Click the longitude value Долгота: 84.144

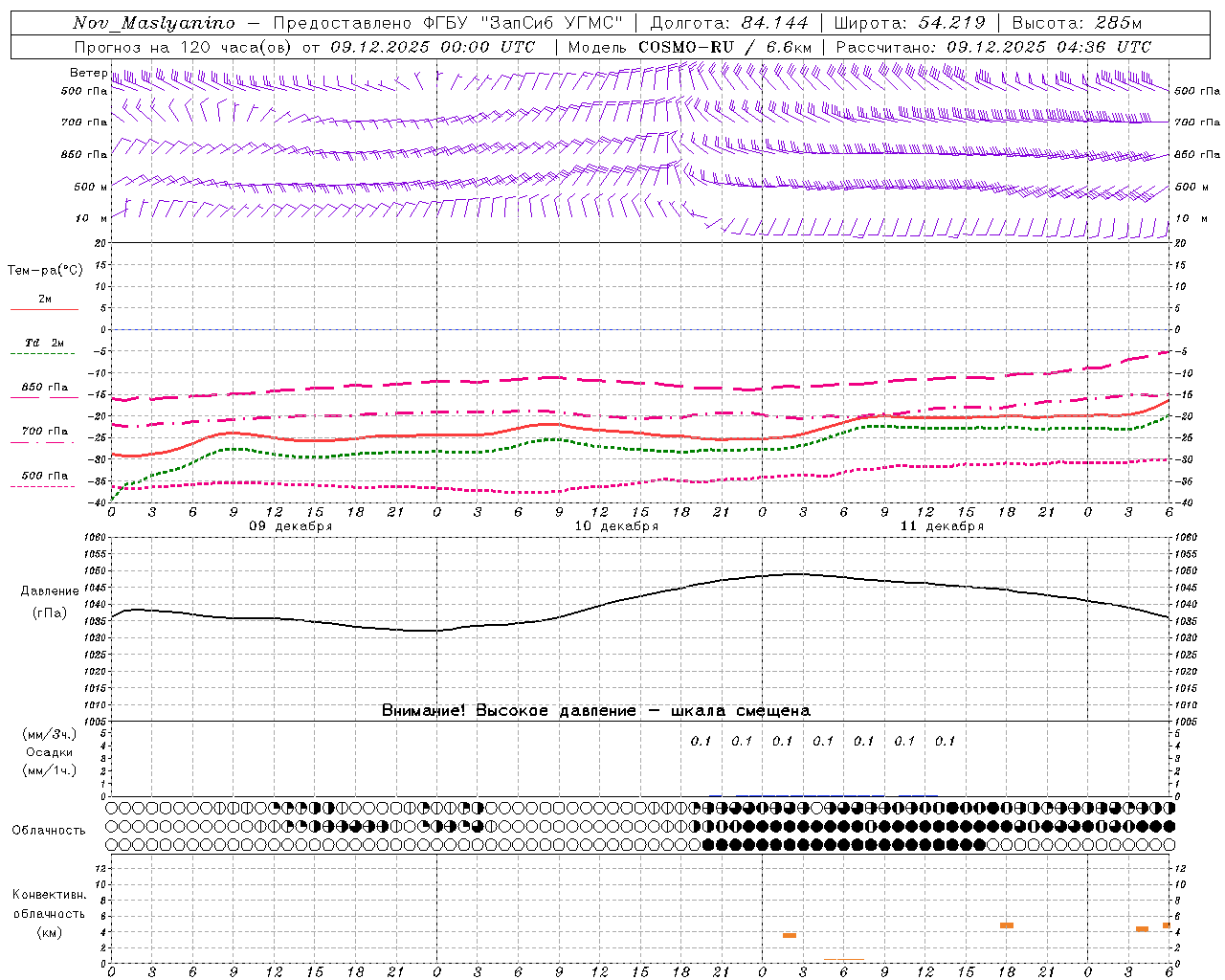click(729, 23)
